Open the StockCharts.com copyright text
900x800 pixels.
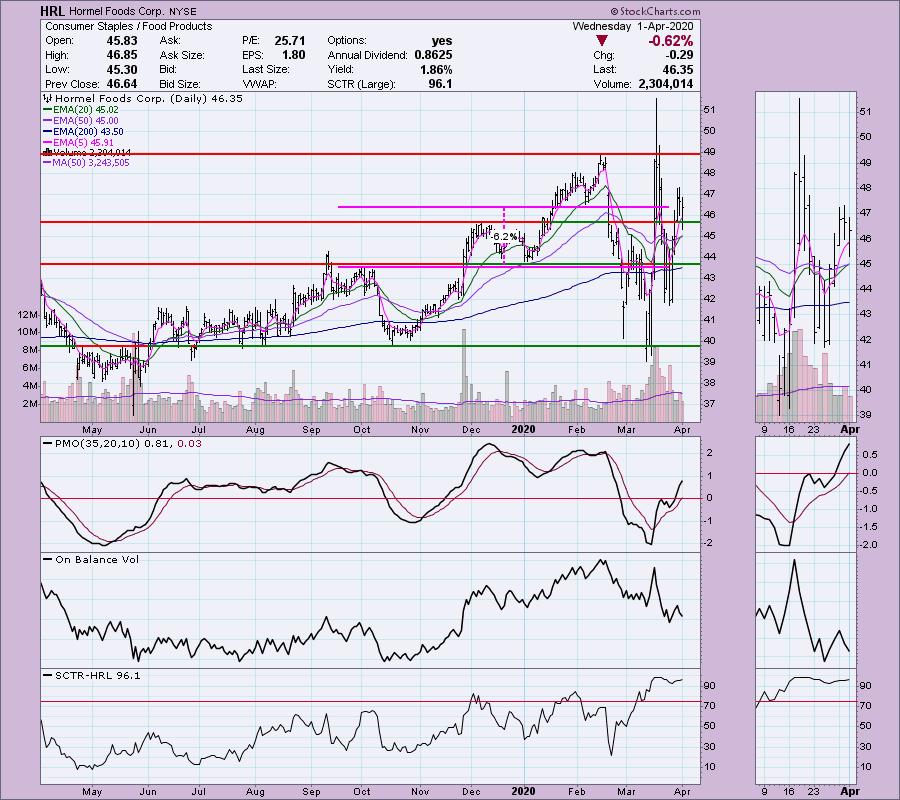coord(655,11)
